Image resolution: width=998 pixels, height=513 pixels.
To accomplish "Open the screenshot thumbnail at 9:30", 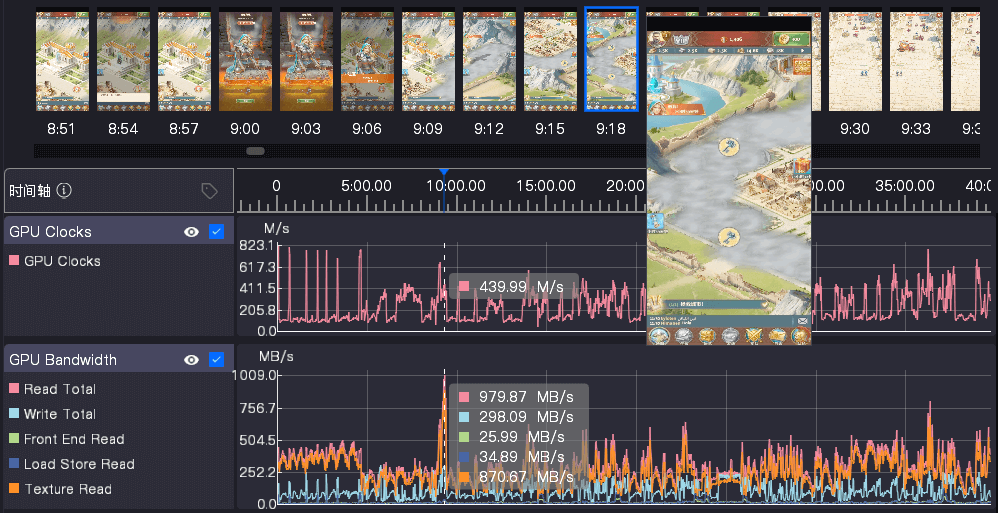I will click(855, 60).
